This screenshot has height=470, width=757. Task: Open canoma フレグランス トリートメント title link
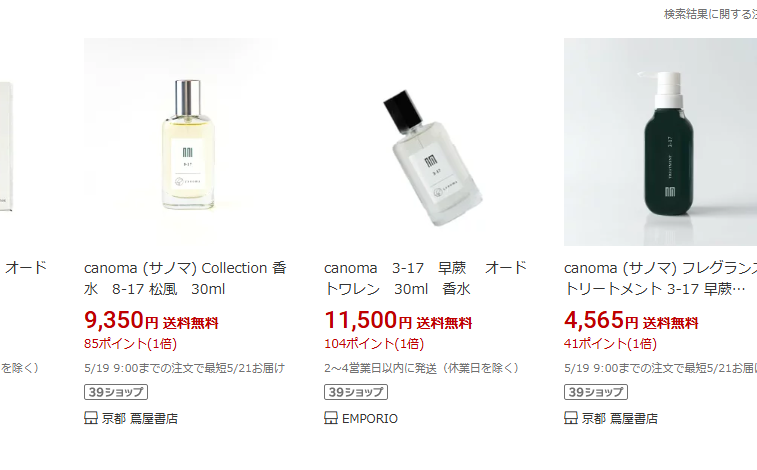pyautogui.click(x=660, y=278)
